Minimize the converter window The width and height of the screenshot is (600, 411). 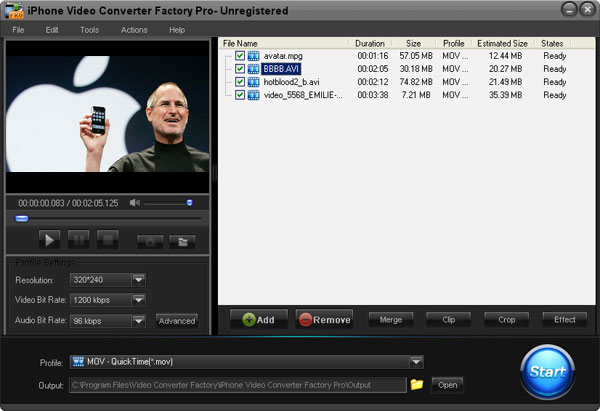569,10
